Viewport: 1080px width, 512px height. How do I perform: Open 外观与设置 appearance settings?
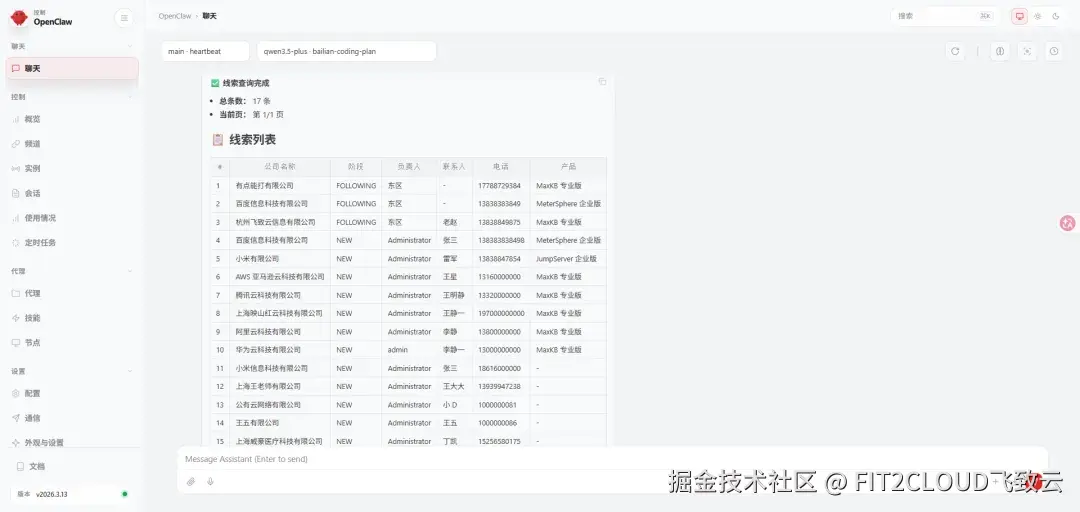72,442
